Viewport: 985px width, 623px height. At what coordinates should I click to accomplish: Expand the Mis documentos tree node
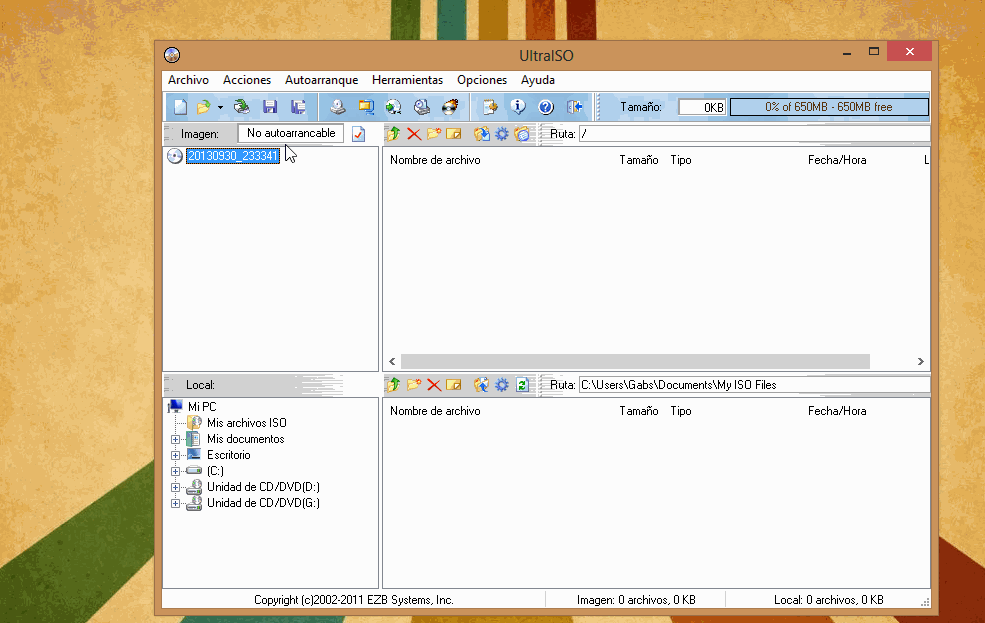[175, 440]
